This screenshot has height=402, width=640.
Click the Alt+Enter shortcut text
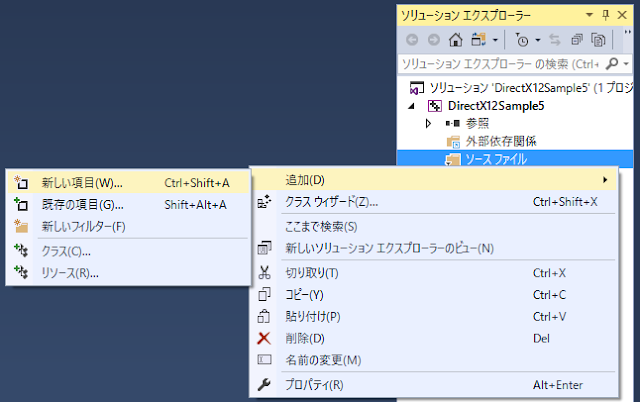point(558,385)
